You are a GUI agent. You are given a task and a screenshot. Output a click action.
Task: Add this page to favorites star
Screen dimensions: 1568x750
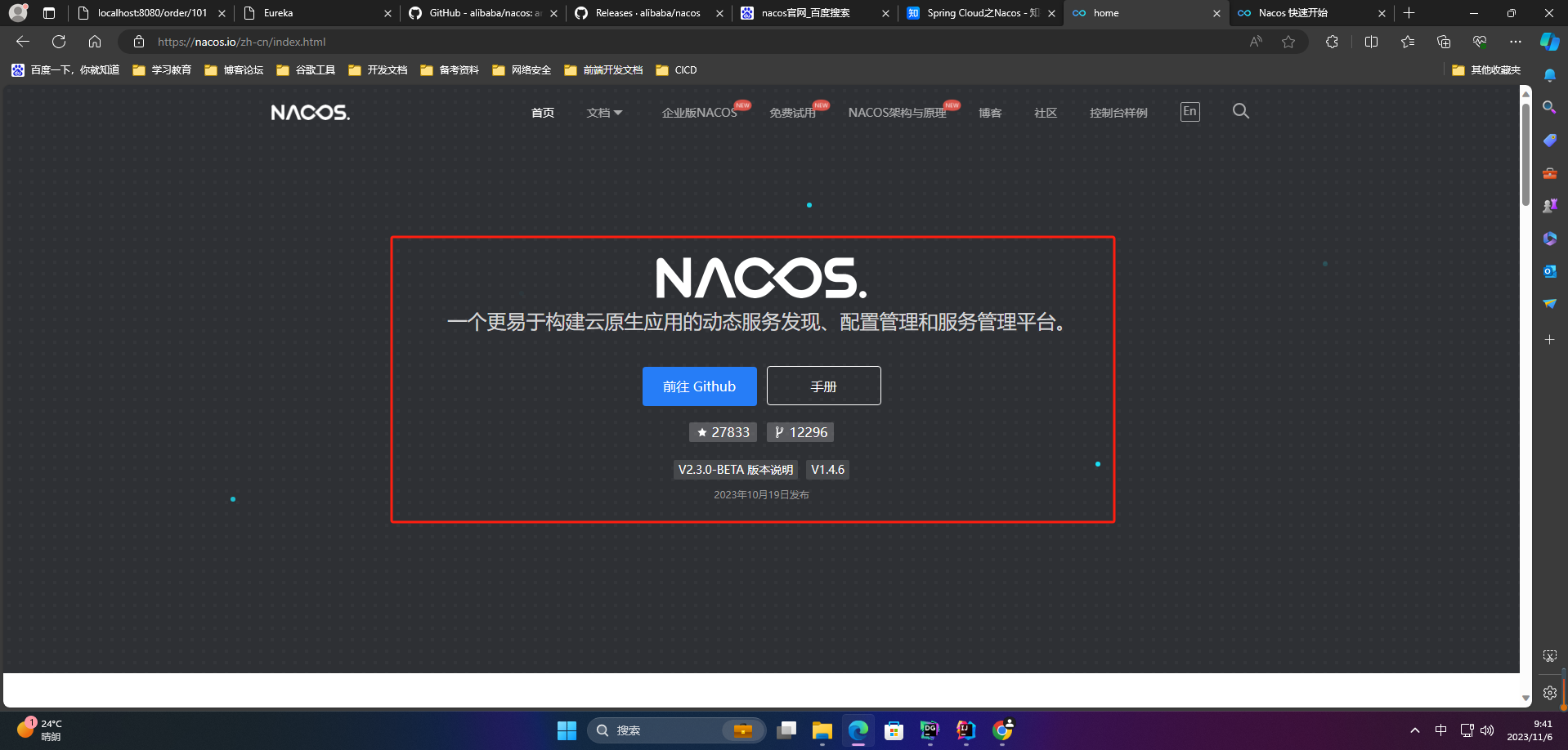[1288, 42]
